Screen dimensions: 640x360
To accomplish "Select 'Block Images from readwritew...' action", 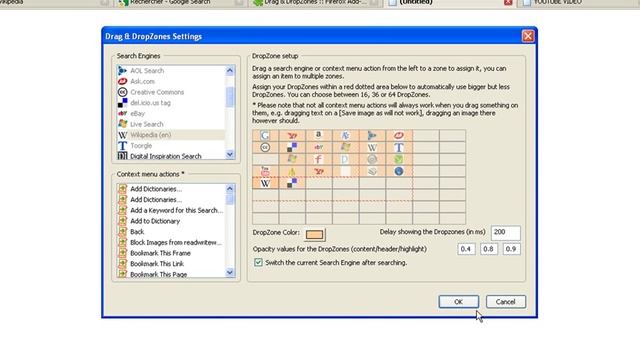I will pyautogui.click(x=170, y=242).
